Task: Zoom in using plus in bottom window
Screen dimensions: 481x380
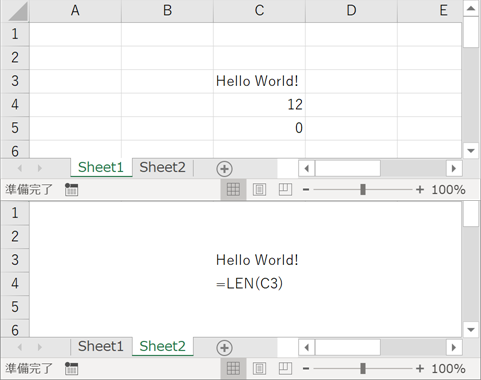Action: point(420,369)
